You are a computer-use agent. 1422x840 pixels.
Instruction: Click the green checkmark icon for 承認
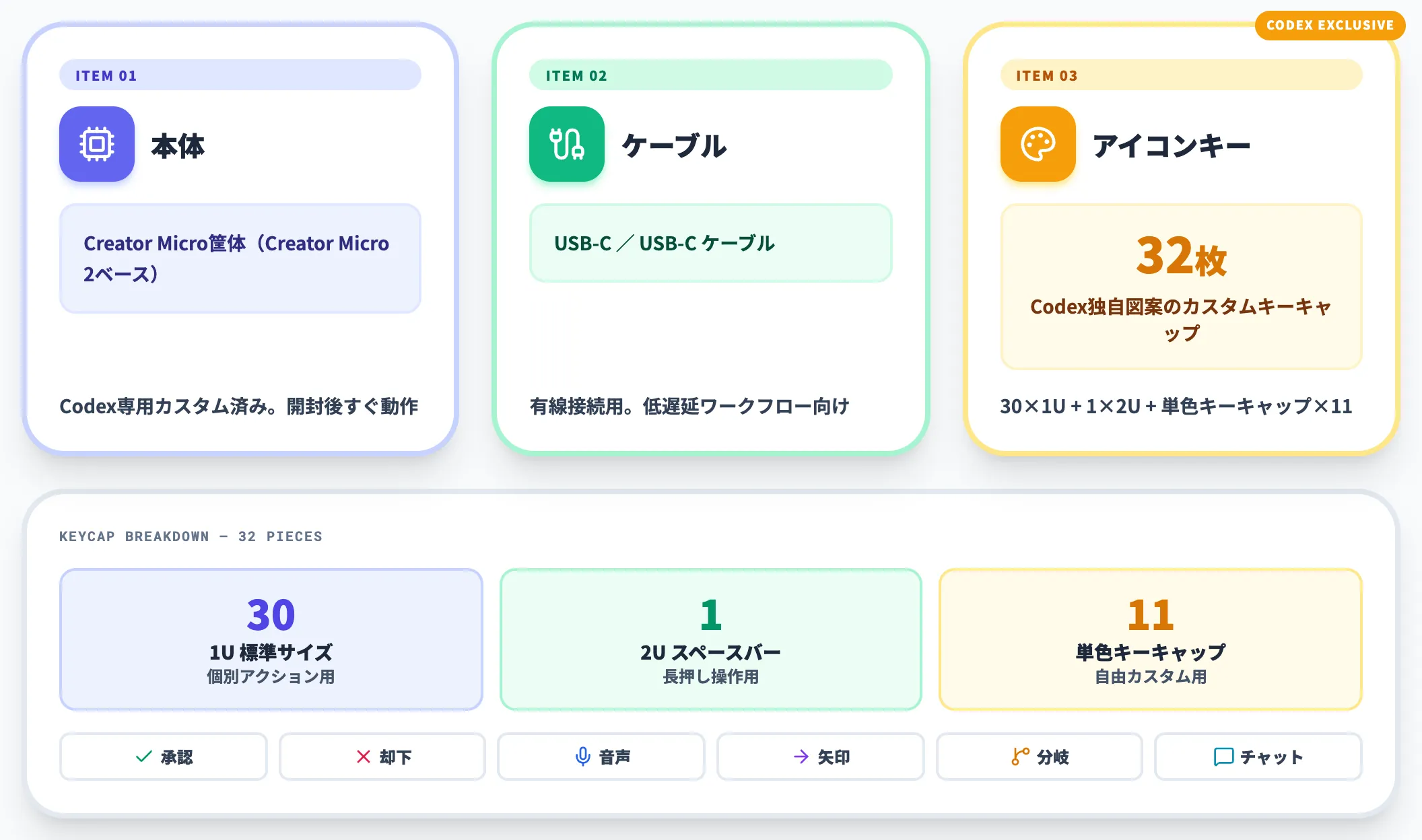click(143, 757)
